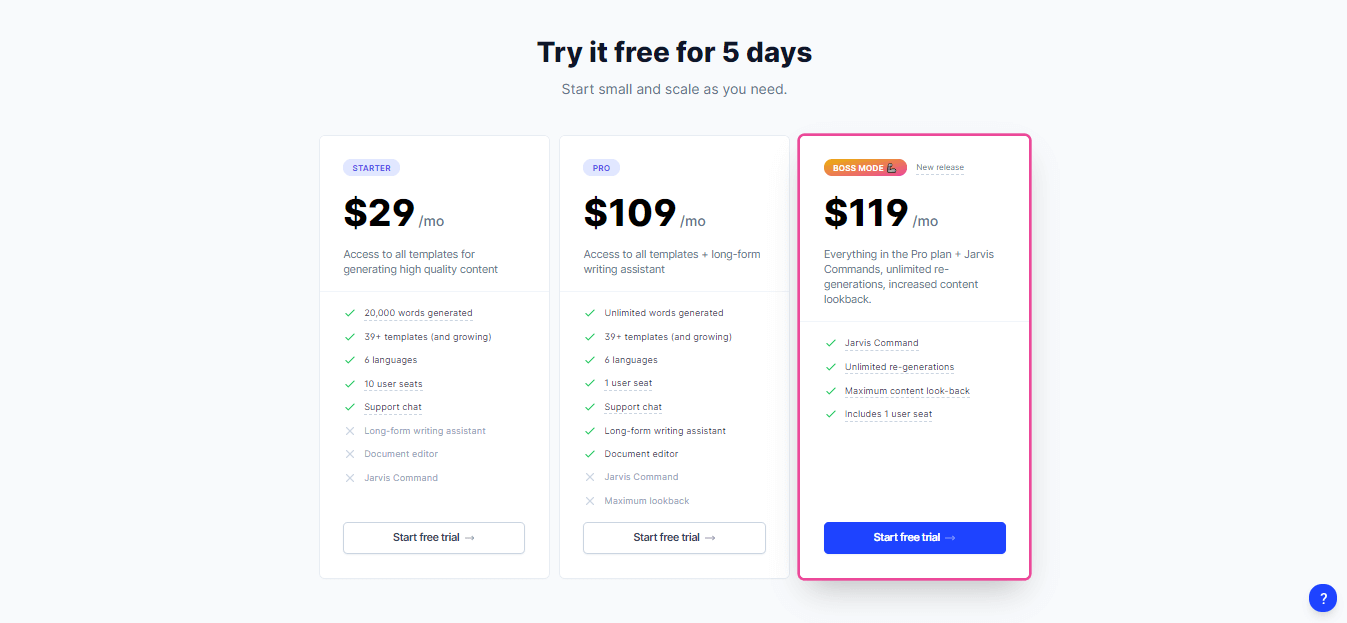Click the X icon next to Maximum lookback

click(590, 501)
